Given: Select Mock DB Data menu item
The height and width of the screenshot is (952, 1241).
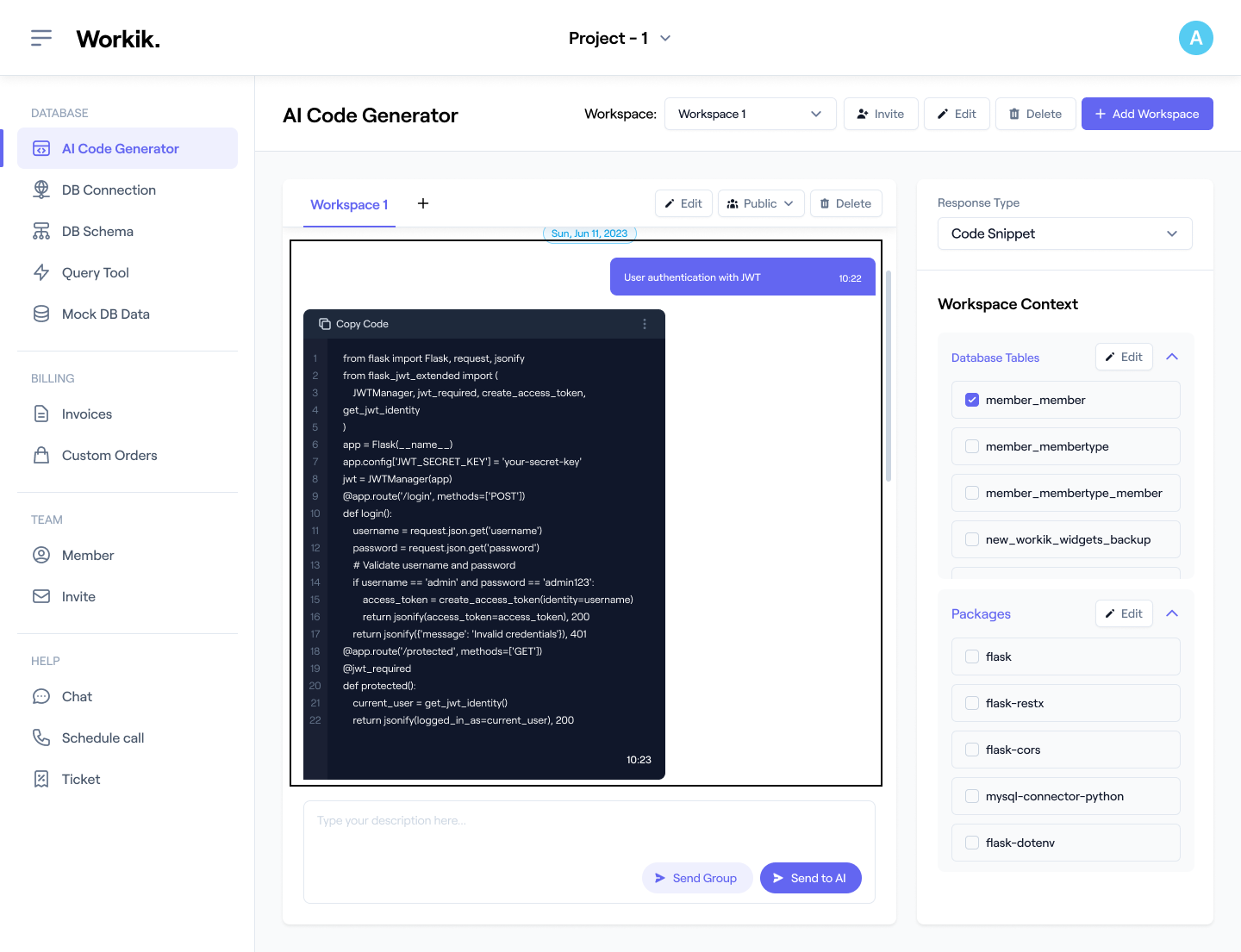Looking at the screenshot, I should click(x=105, y=314).
